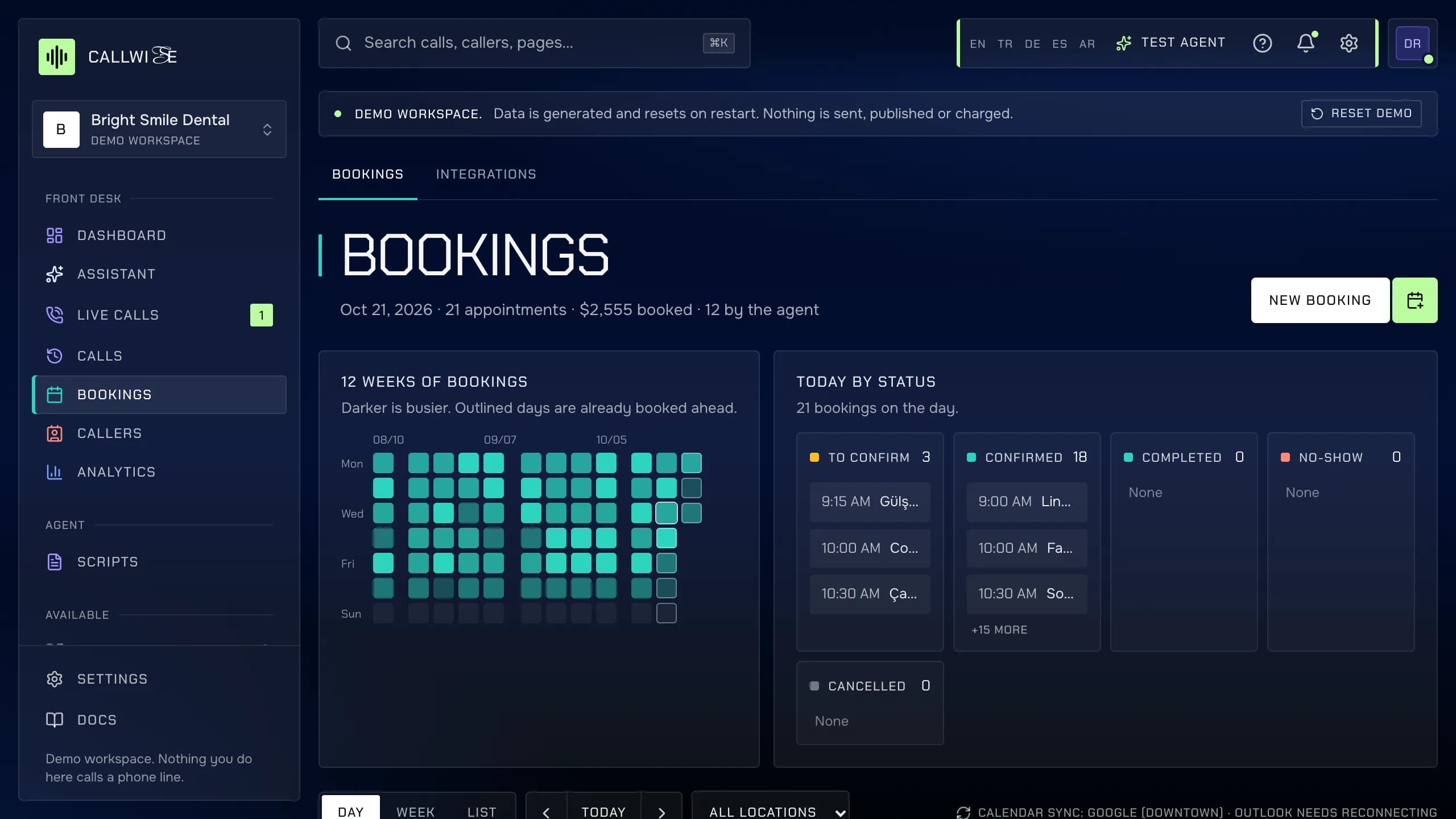Select the Bookings sidebar item
The height and width of the screenshot is (819, 1456).
(x=159, y=395)
